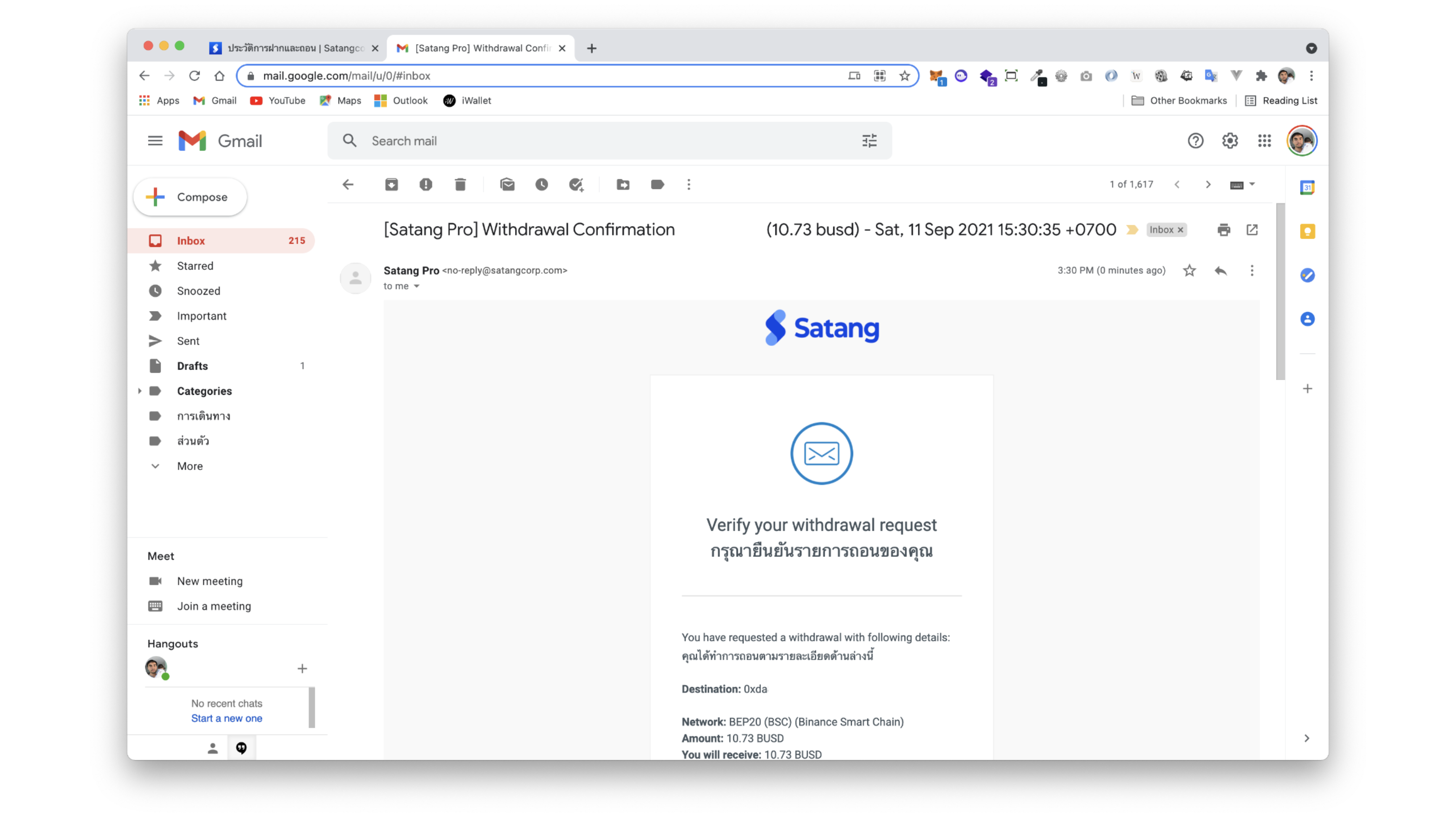Focus the Search mail field
The image size is (1456, 817).
pos(610,141)
